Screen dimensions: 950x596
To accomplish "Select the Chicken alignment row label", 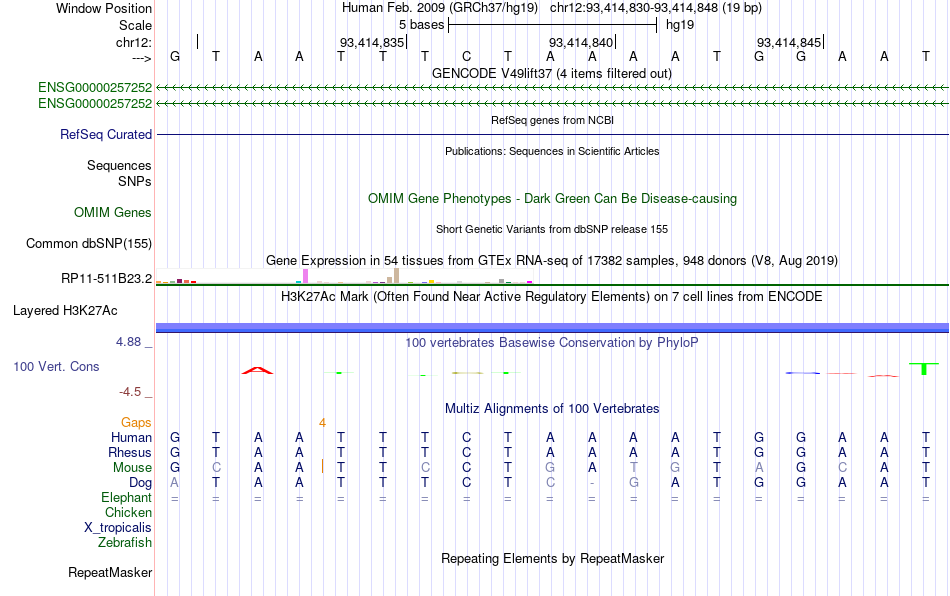I will (128, 513).
